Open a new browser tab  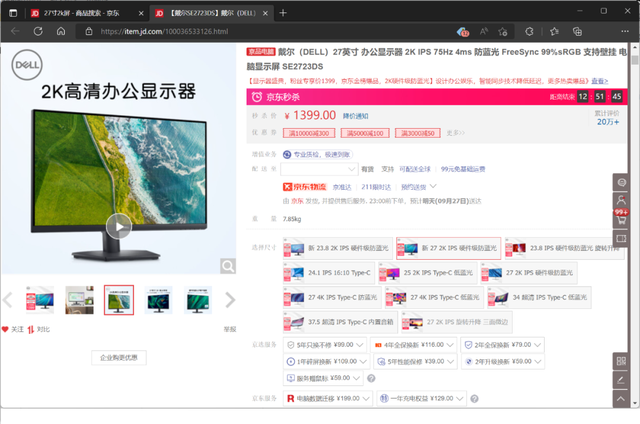[x=283, y=13]
